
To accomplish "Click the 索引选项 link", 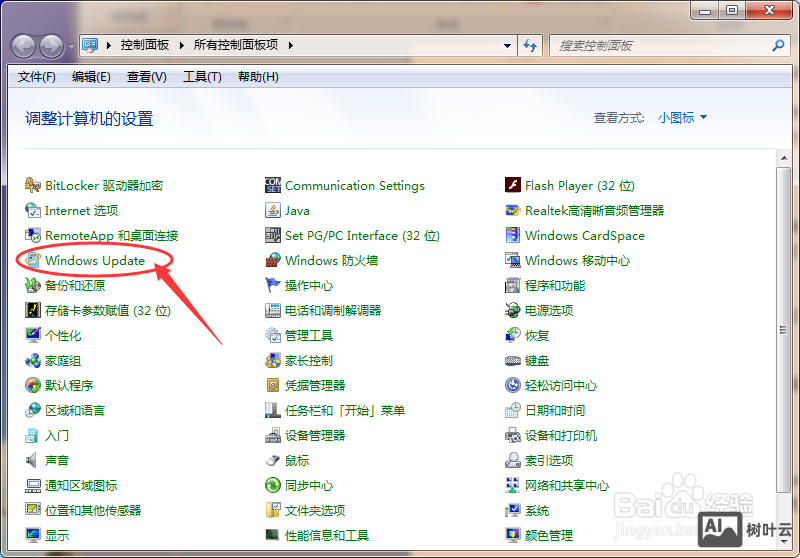I will point(549,461).
